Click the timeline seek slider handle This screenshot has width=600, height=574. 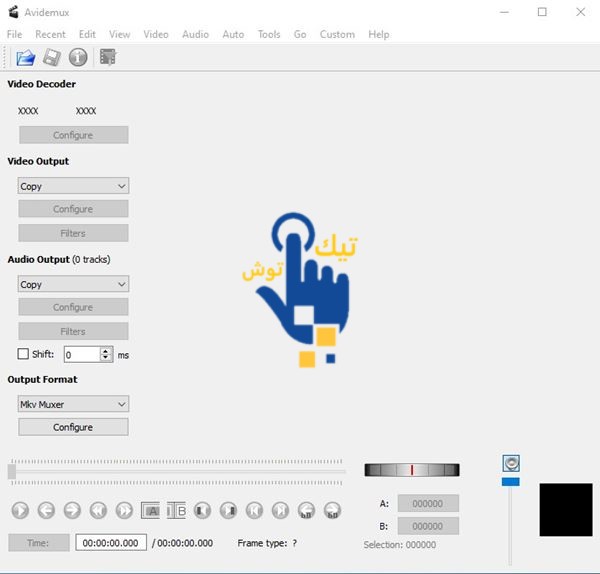pos(12,472)
